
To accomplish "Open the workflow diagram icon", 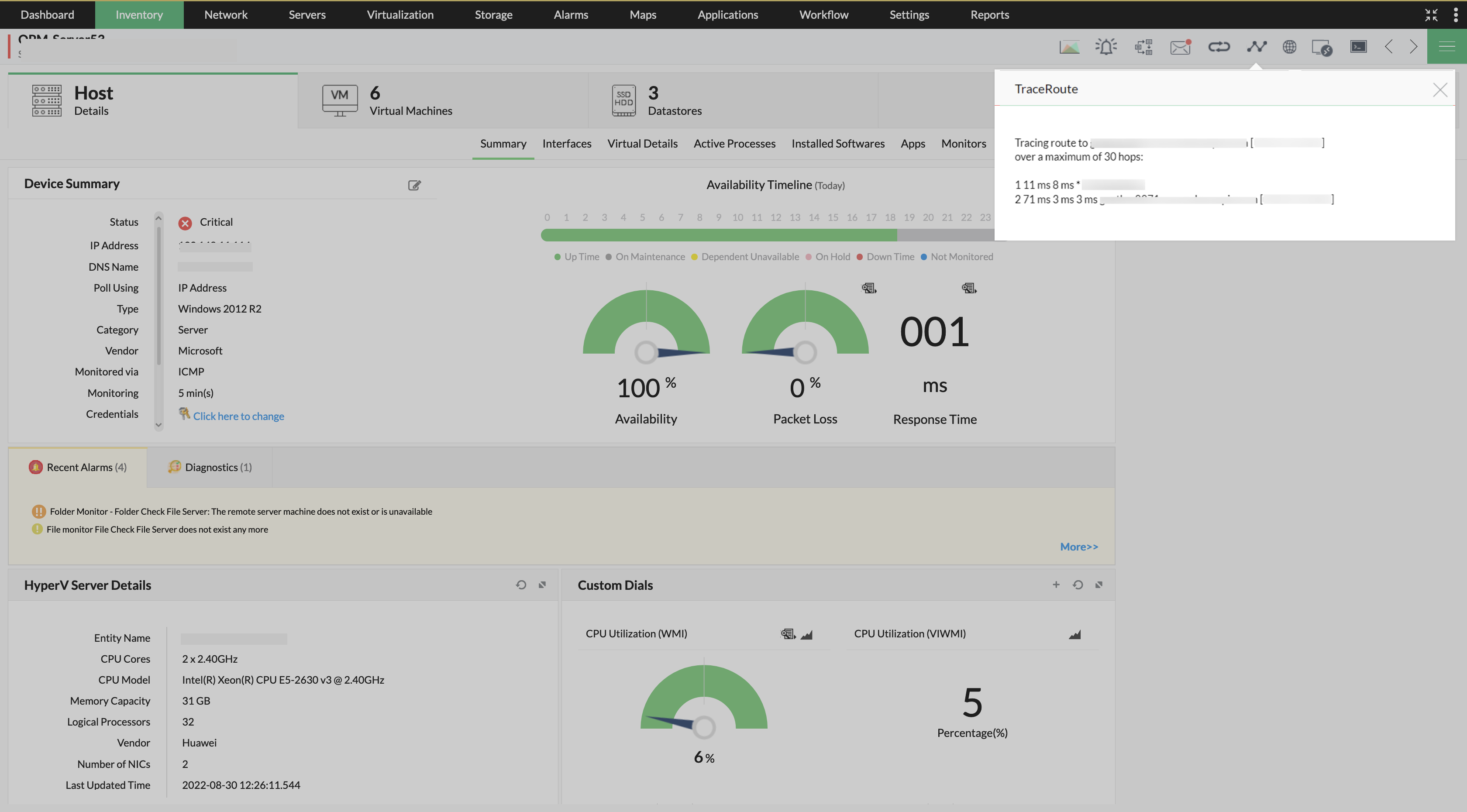I will [1143, 47].
